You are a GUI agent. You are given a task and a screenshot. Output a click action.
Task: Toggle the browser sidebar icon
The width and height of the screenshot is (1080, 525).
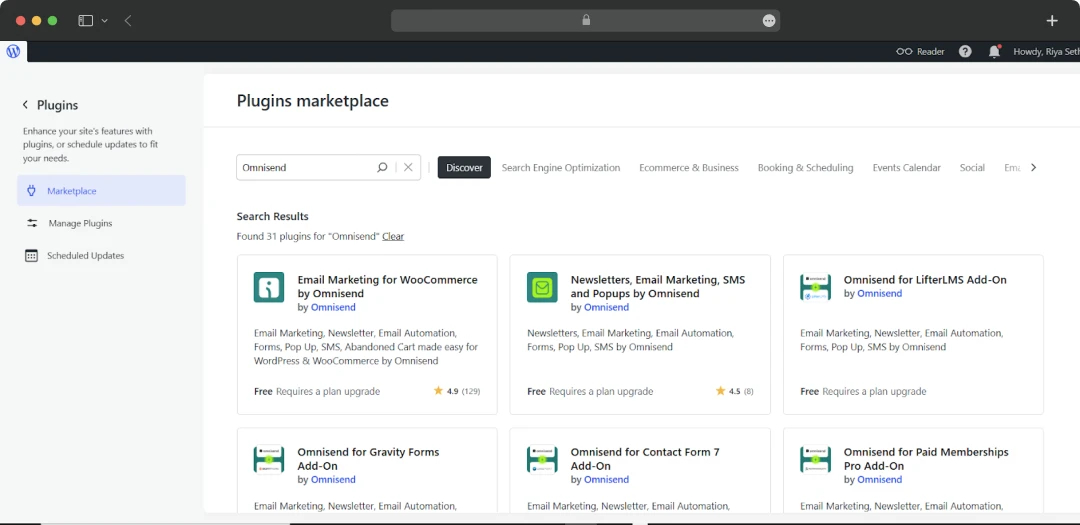(85, 21)
